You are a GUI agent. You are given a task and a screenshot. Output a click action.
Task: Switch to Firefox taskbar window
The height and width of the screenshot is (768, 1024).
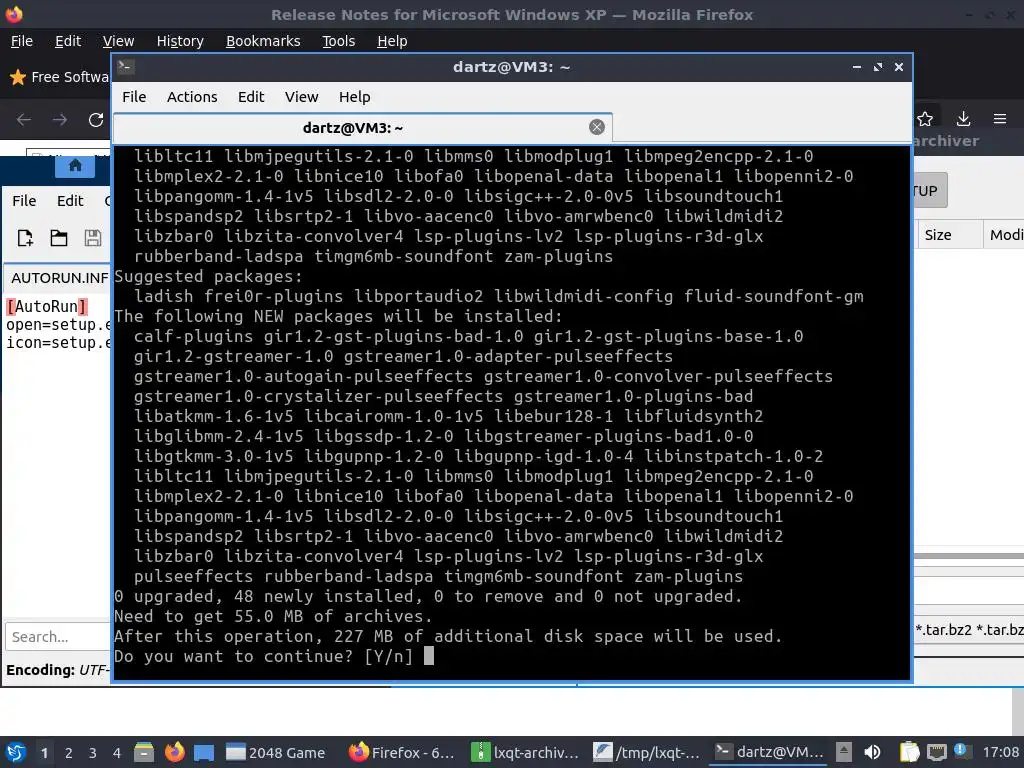click(x=401, y=752)
